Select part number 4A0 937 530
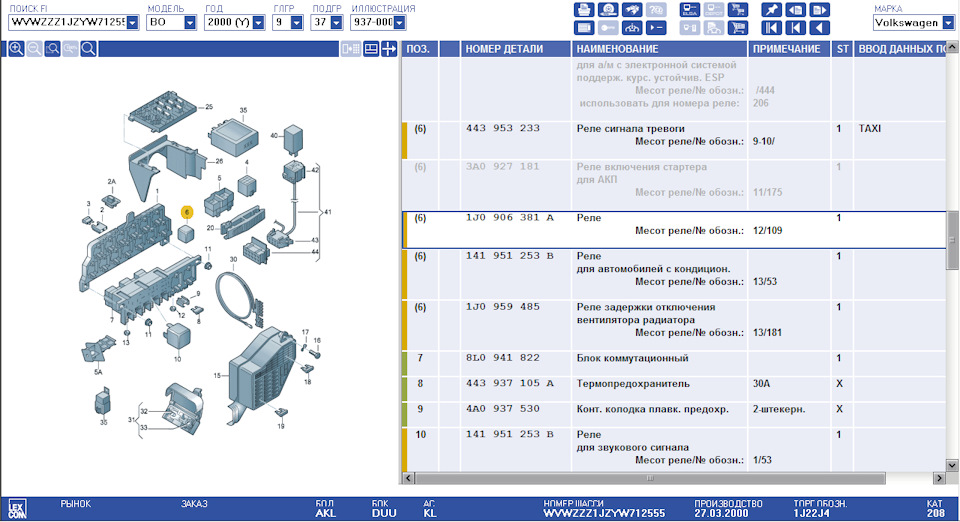Viewport: 960px width, 522px height. coord(503,409)
